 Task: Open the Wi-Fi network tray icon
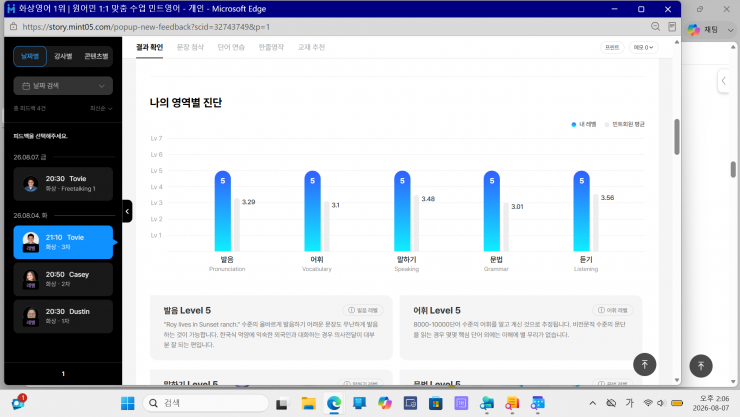click(x=648, y=403)
